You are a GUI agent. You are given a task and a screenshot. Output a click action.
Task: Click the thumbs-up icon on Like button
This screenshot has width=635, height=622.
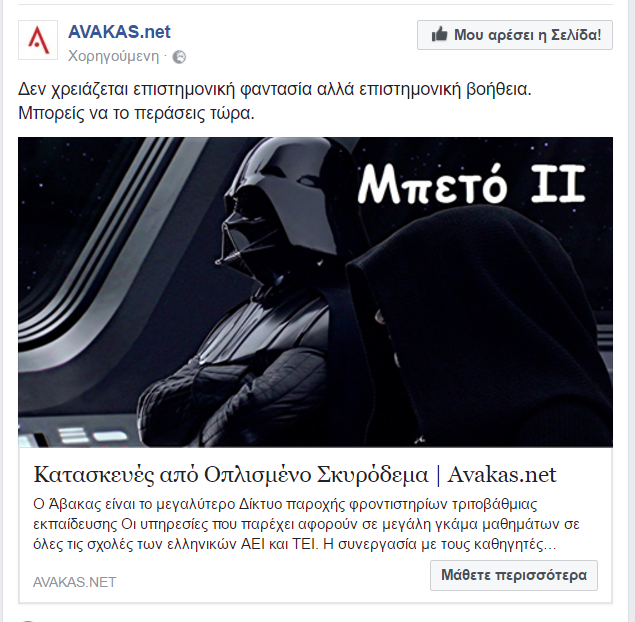tap(439, 35)
